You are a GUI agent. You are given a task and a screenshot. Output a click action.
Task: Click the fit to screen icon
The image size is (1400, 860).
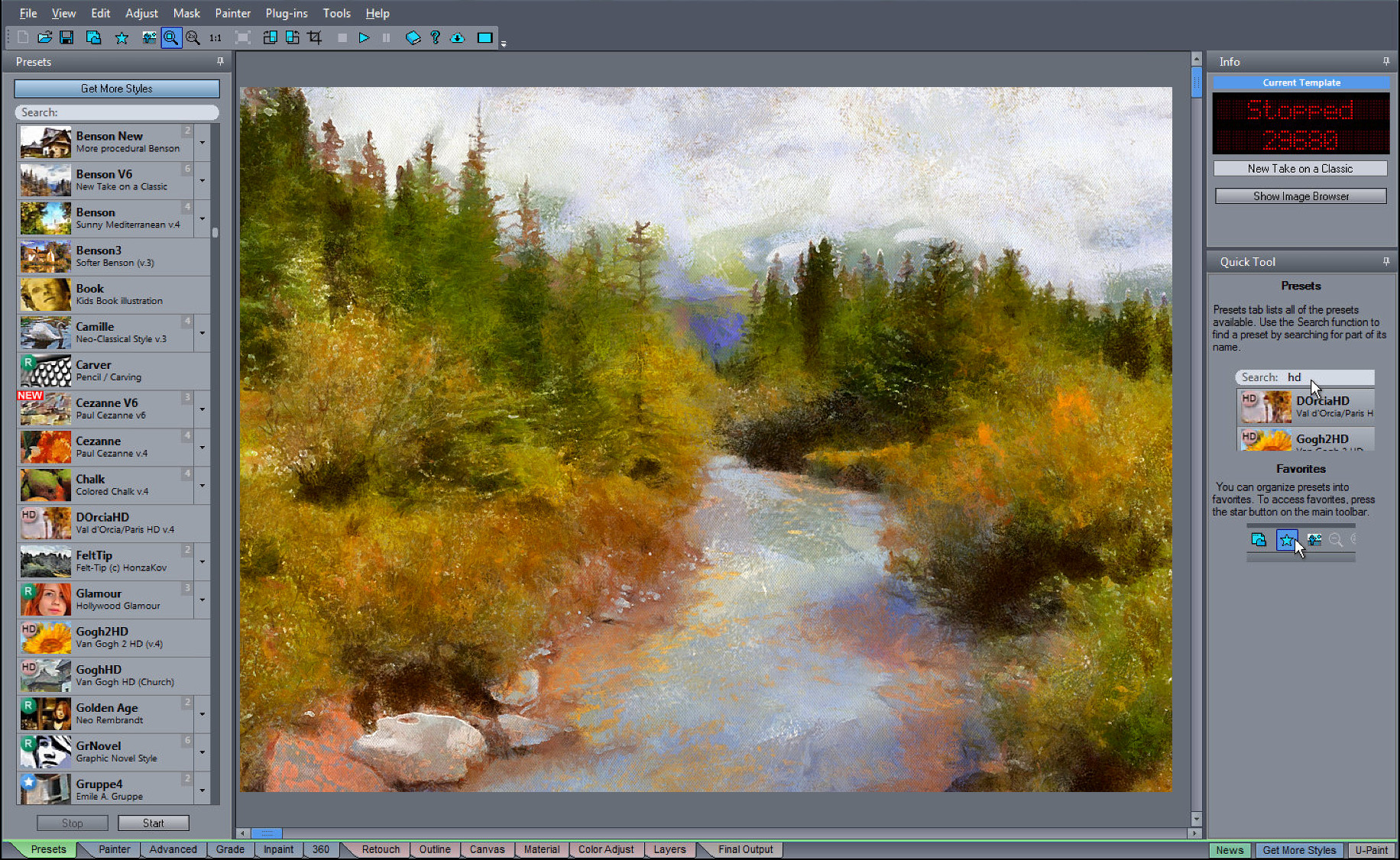pyautogui.click(x=243, y=37)
